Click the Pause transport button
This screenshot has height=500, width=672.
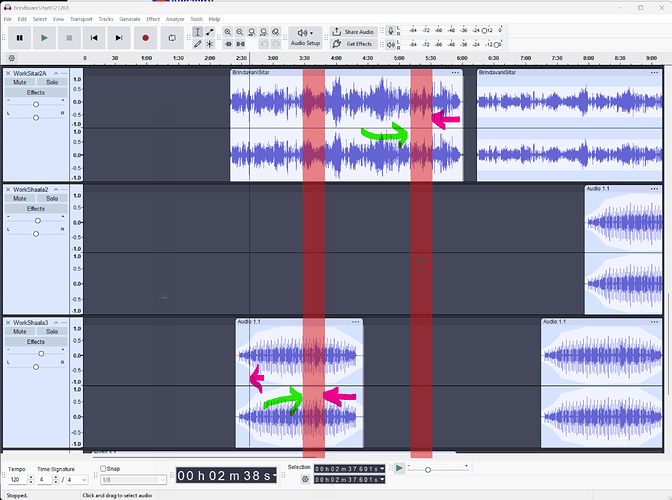[20, 38]
